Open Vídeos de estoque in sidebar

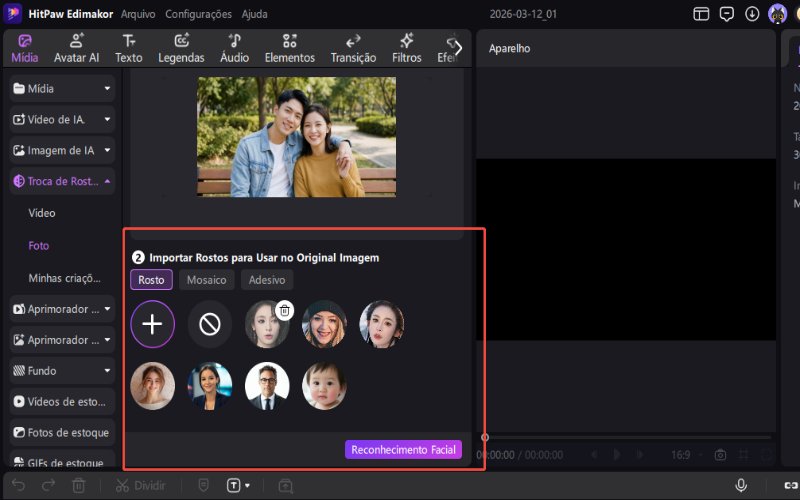(62, 402)
